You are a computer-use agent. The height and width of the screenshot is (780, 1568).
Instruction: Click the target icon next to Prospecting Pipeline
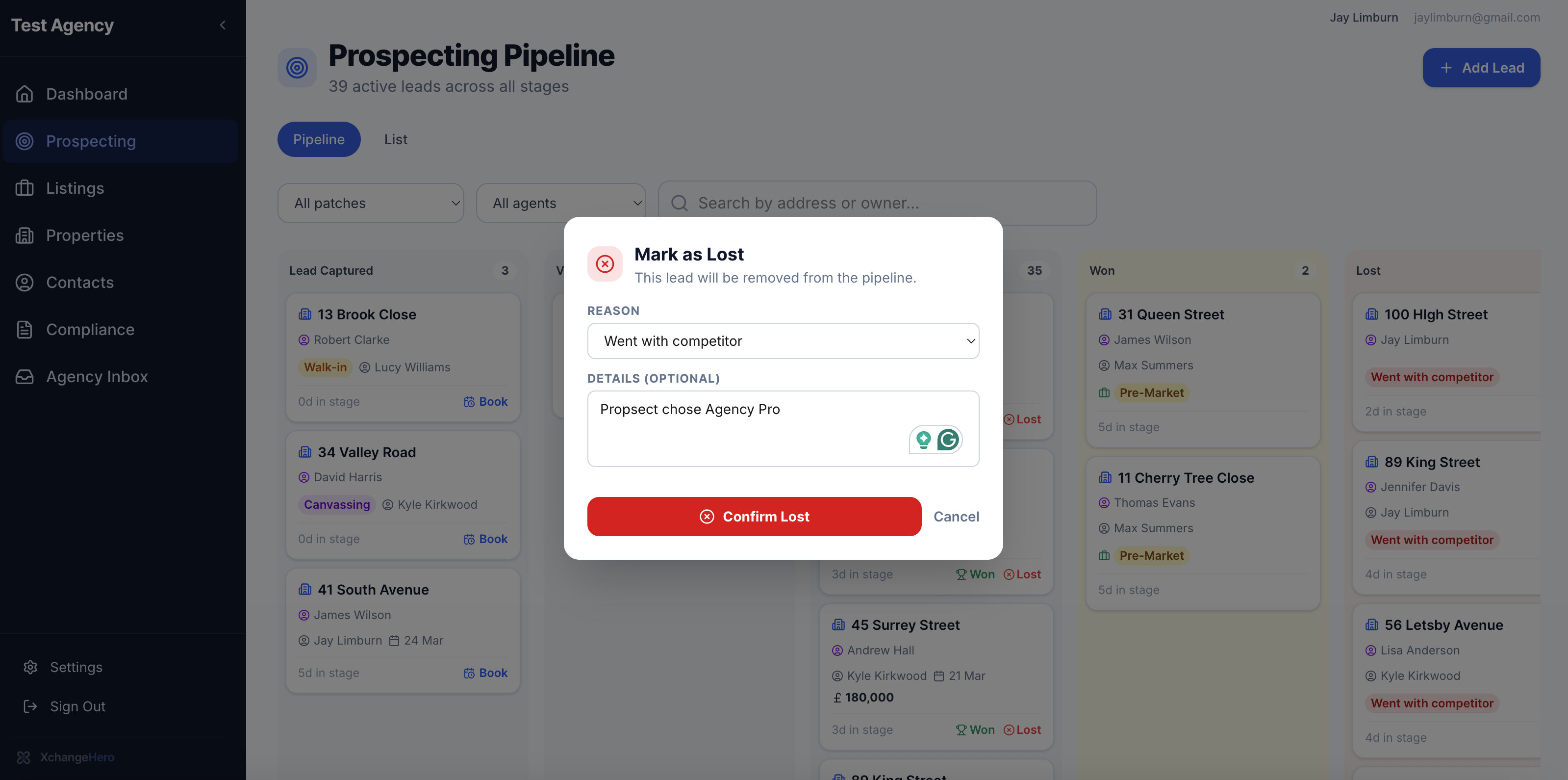(297, 68)
